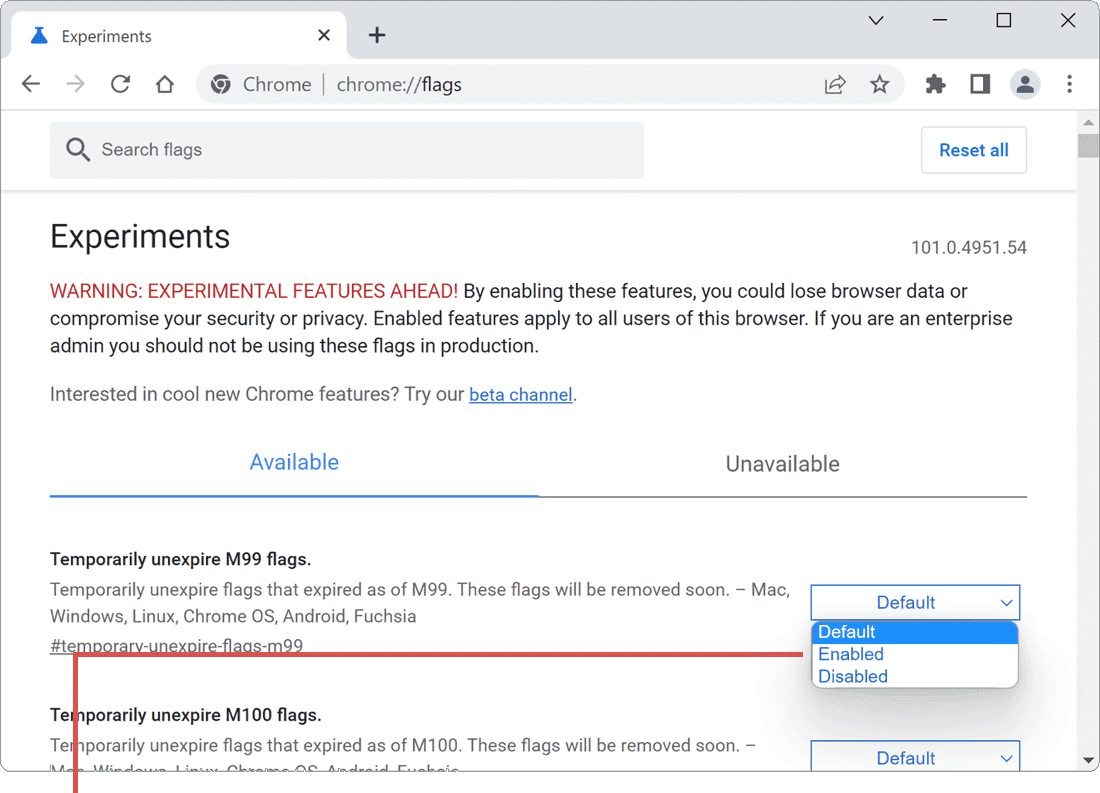Open the tab search chevron
This screenshot has width=1100, height=793.
pos(876,20)
